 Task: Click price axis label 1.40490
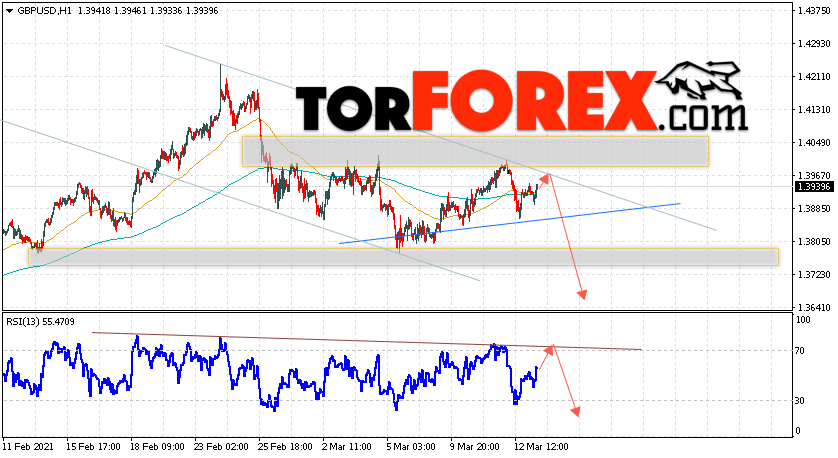pos(814,143)
